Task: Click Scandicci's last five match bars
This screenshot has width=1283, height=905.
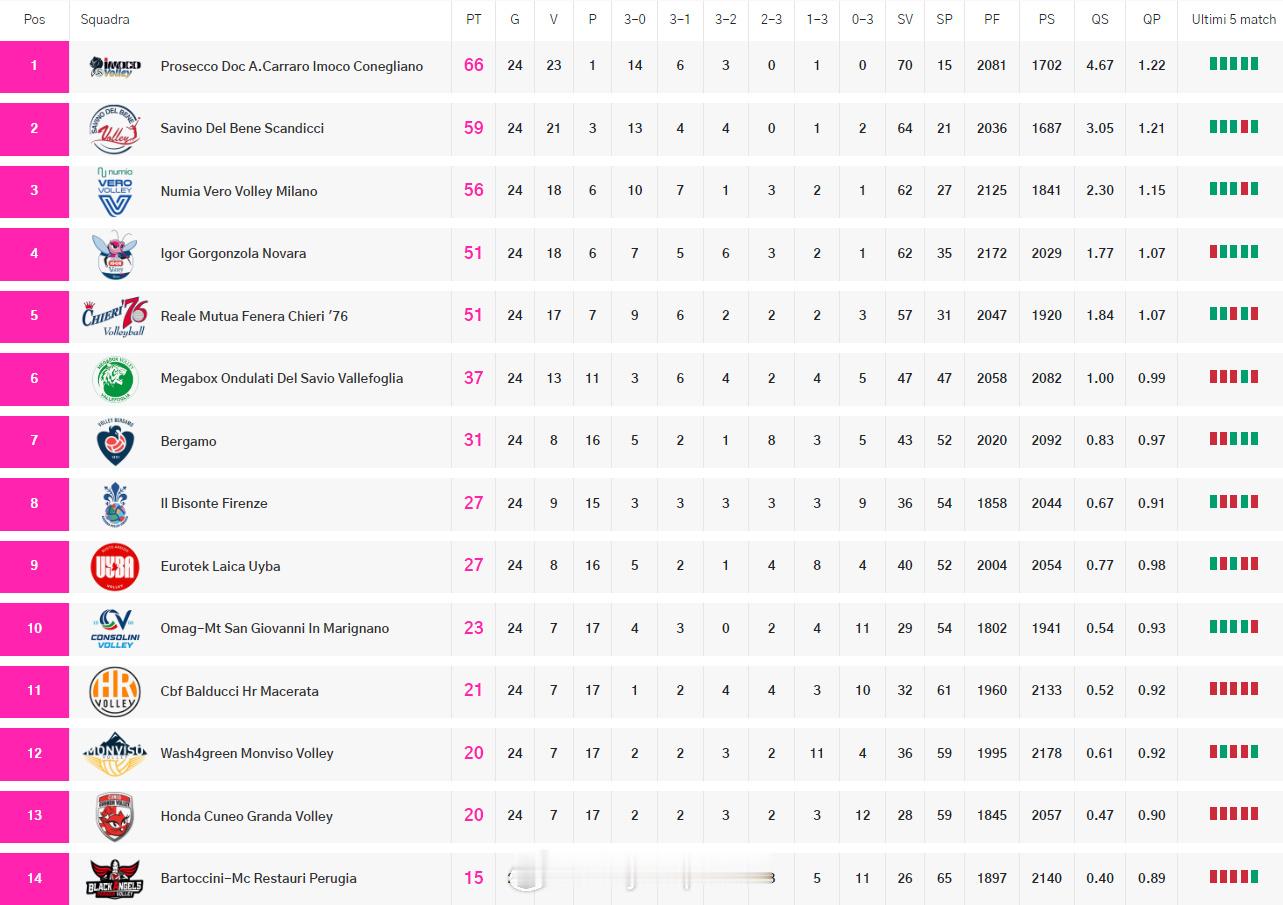Action: 1234,126
